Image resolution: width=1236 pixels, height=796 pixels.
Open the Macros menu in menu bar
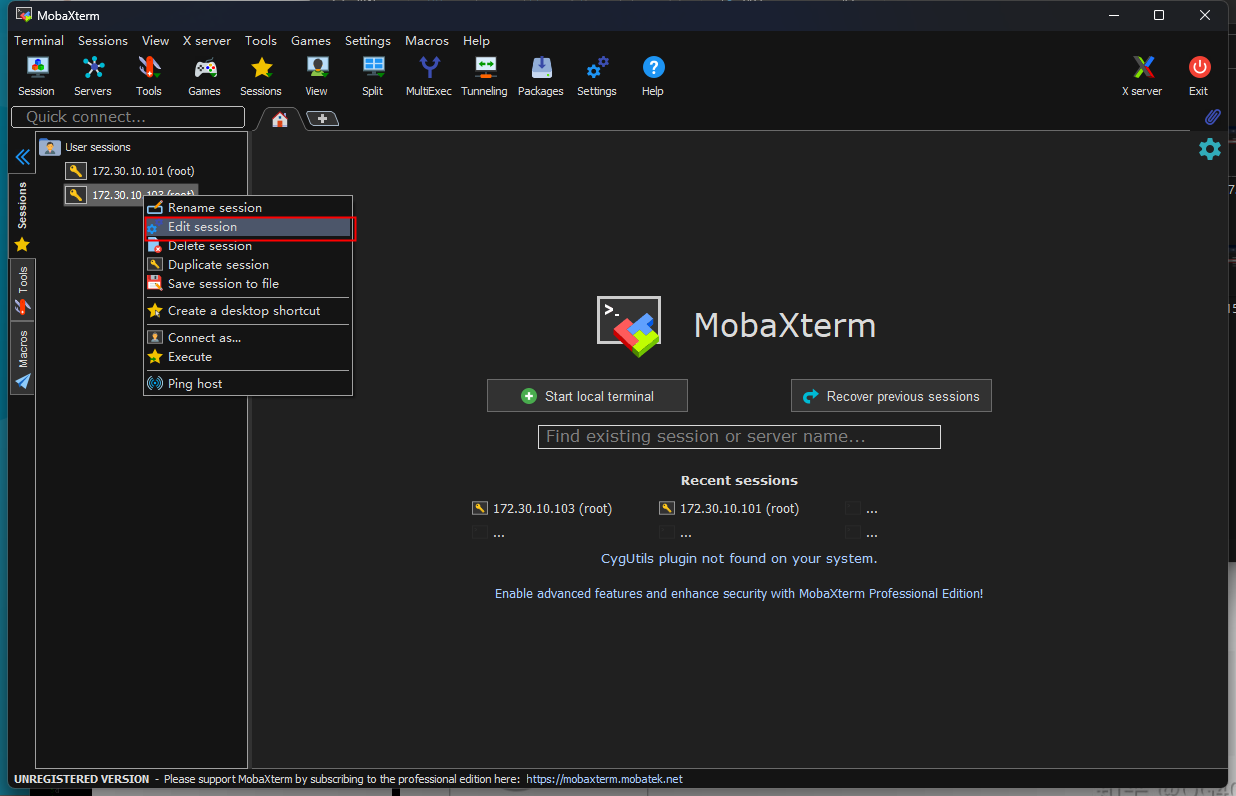pyautogui.click(x=427, y=41)
